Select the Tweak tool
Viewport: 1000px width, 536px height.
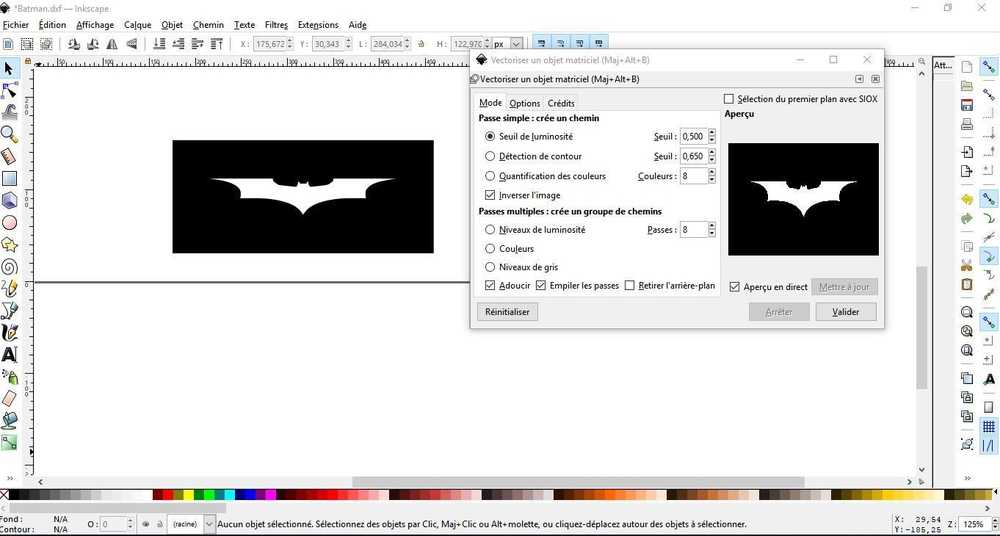(x=9, y=112)
